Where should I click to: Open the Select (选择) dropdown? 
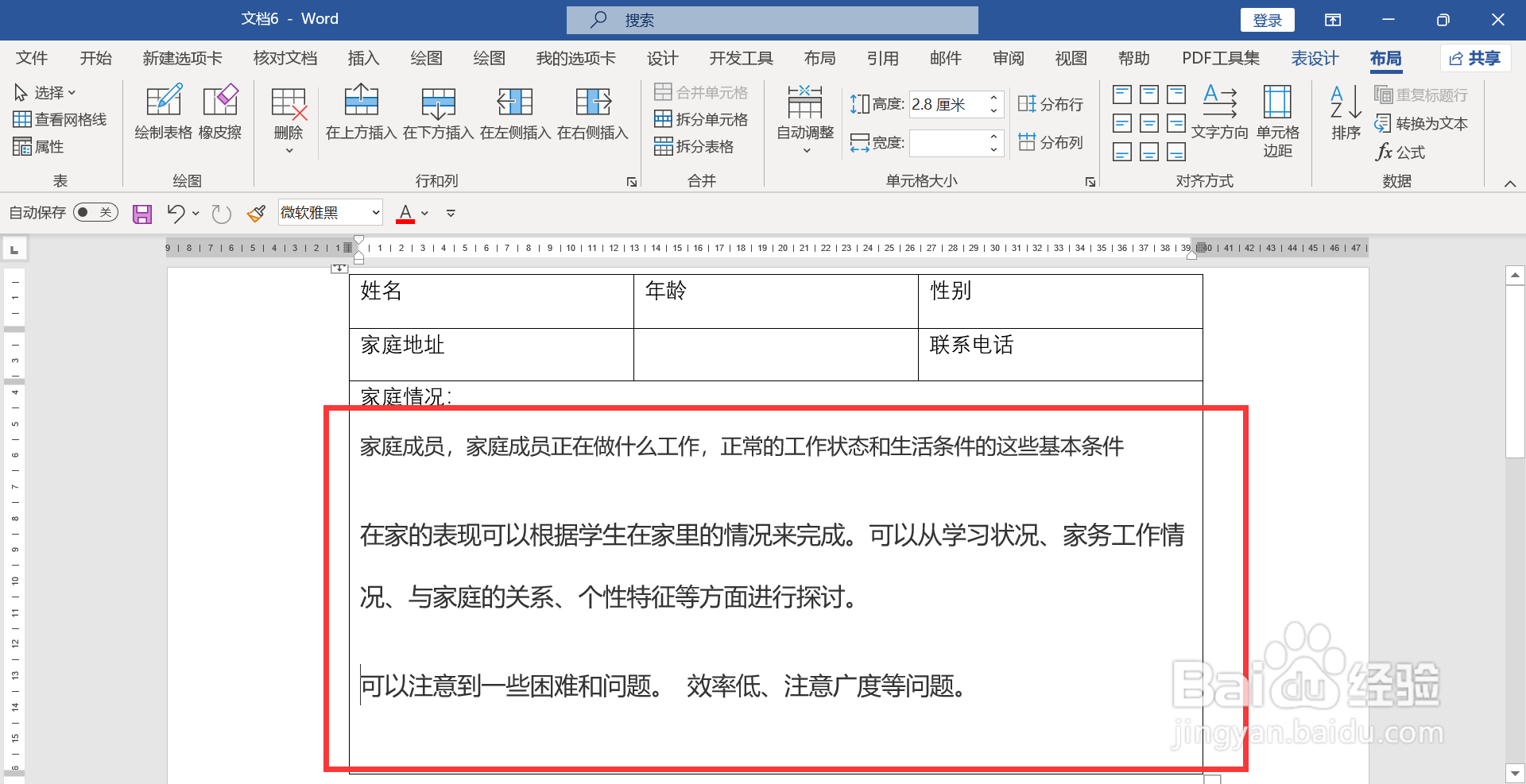[x=45, y=92]
